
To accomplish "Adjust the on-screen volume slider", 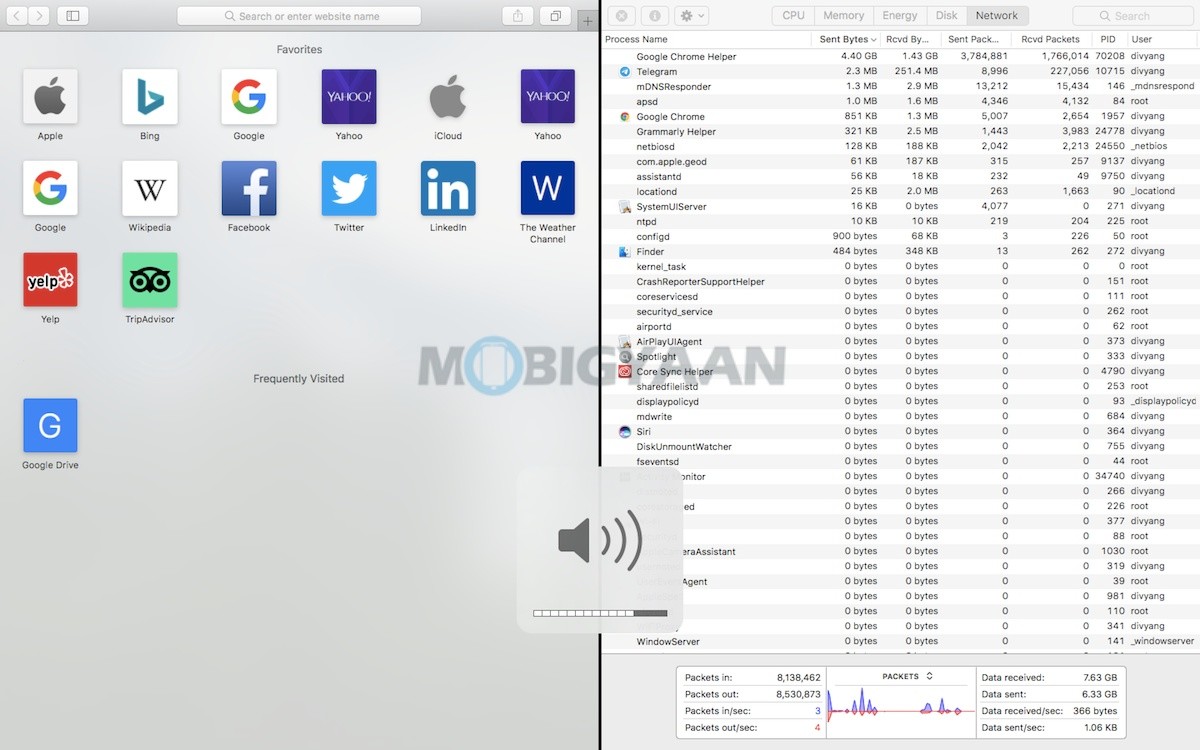I will pyautogui.click(x=600, y=613).
